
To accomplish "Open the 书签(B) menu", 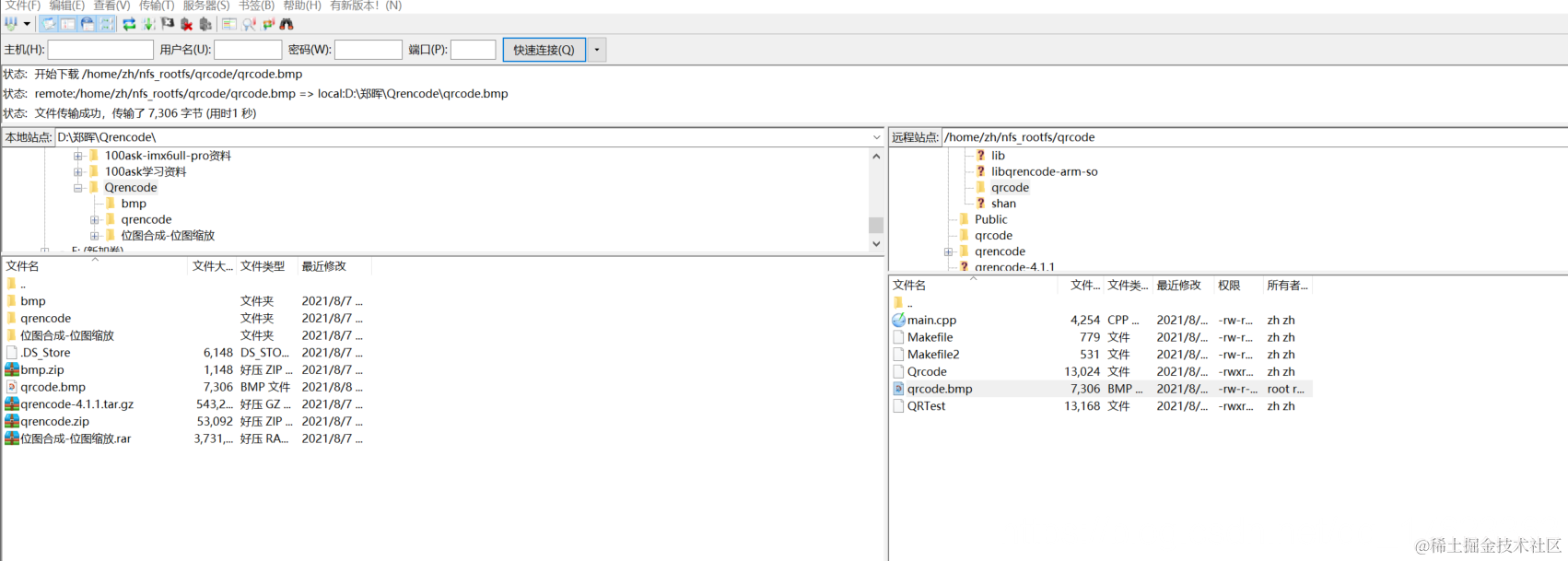I will point(256,6).
